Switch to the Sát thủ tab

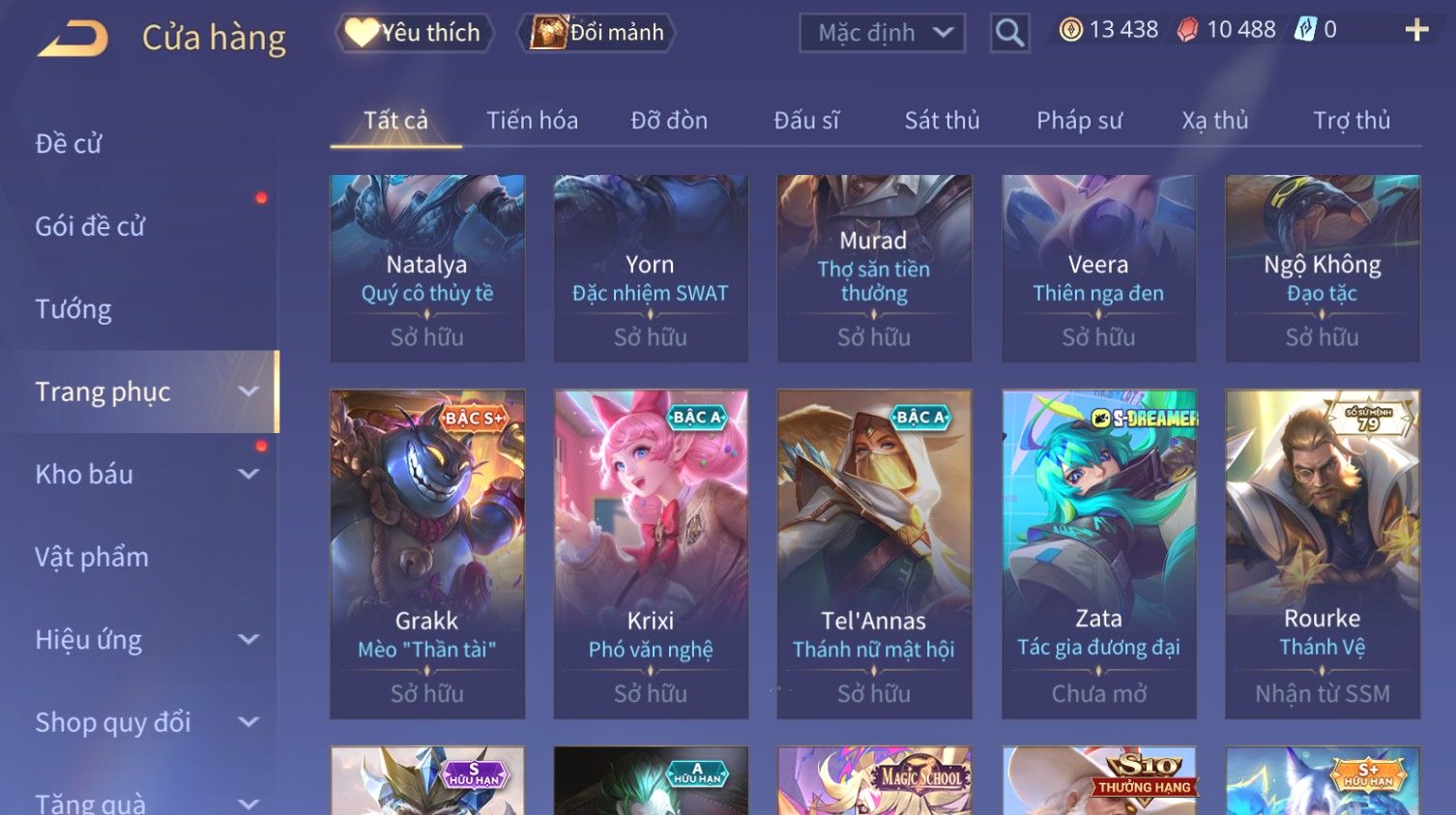coord(942,121)
